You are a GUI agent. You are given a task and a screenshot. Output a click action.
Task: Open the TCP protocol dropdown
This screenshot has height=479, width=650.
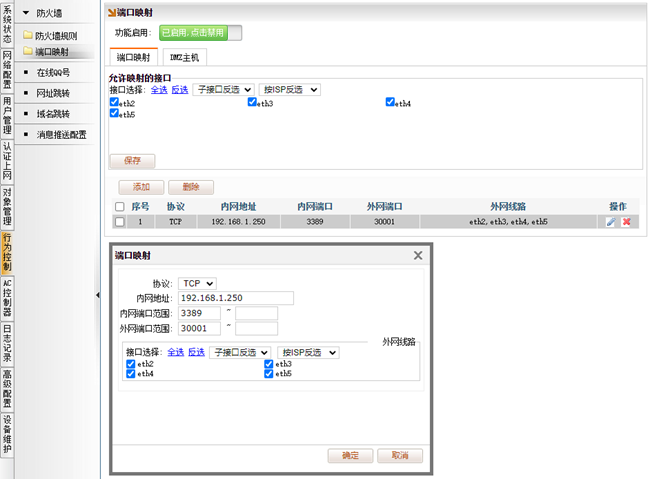point(197,284)
